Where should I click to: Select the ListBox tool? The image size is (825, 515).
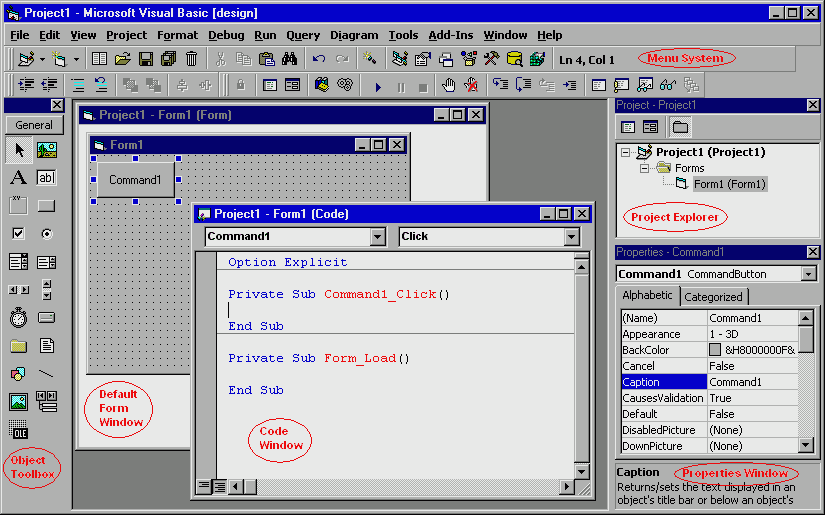(x=47, y=261)
